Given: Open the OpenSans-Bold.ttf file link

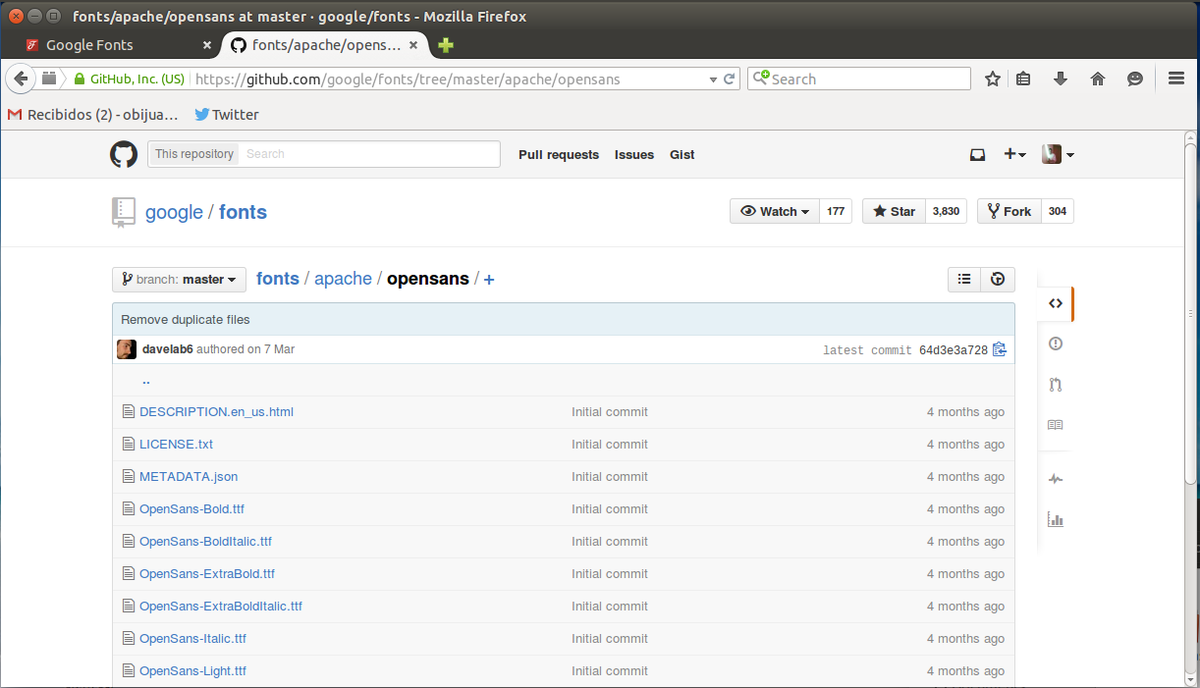Looking at the screenshot, I should point(191,509).
